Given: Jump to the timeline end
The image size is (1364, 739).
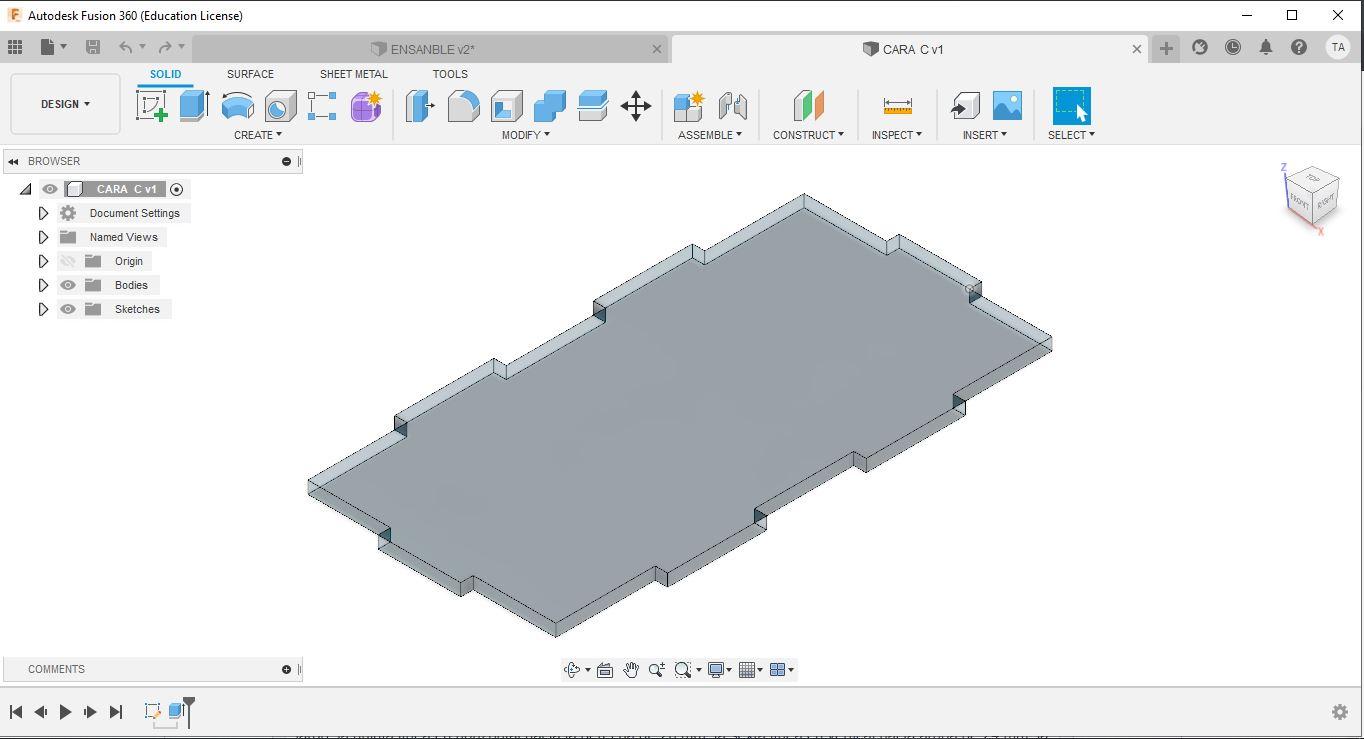Looking at the screenshot, I should 116,712.
